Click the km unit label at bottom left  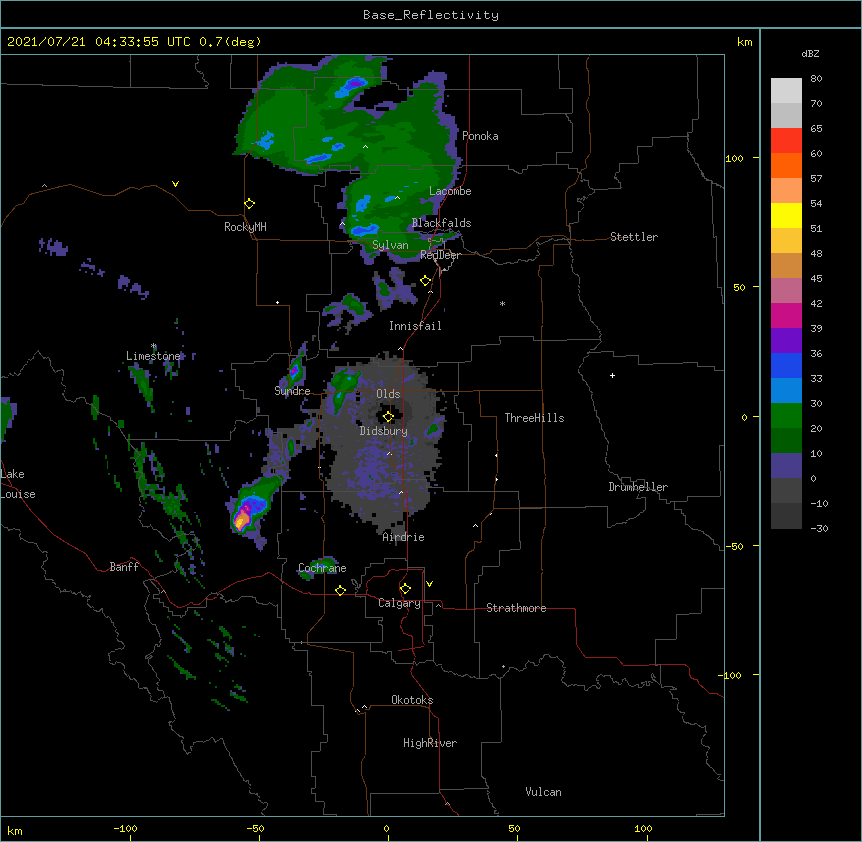pos(15,831)
